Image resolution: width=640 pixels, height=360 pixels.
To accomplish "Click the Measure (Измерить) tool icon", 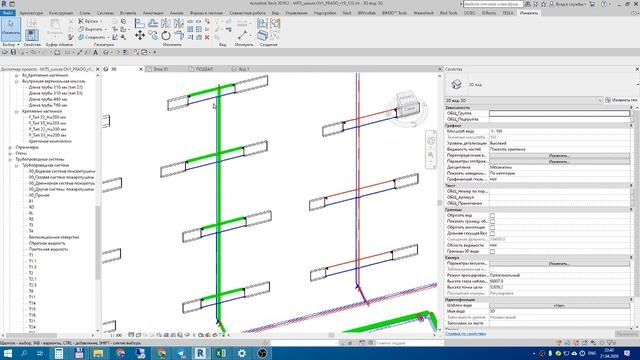I will (243, 35).
